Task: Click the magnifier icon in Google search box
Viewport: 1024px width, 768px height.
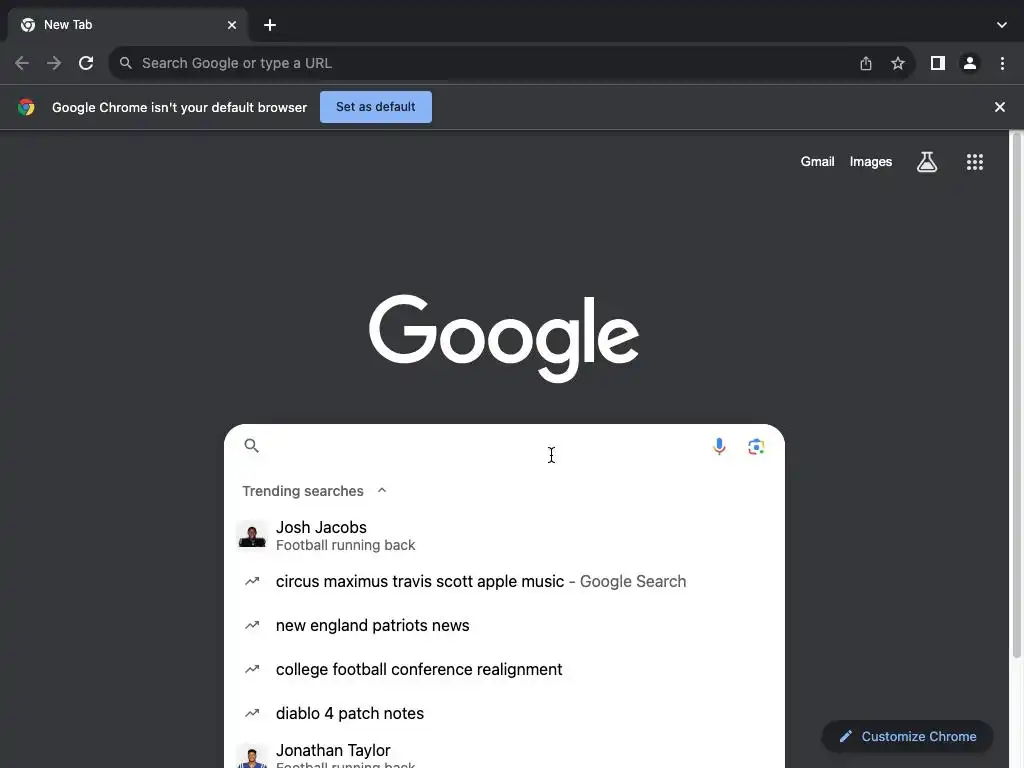Action: (251, 446)
